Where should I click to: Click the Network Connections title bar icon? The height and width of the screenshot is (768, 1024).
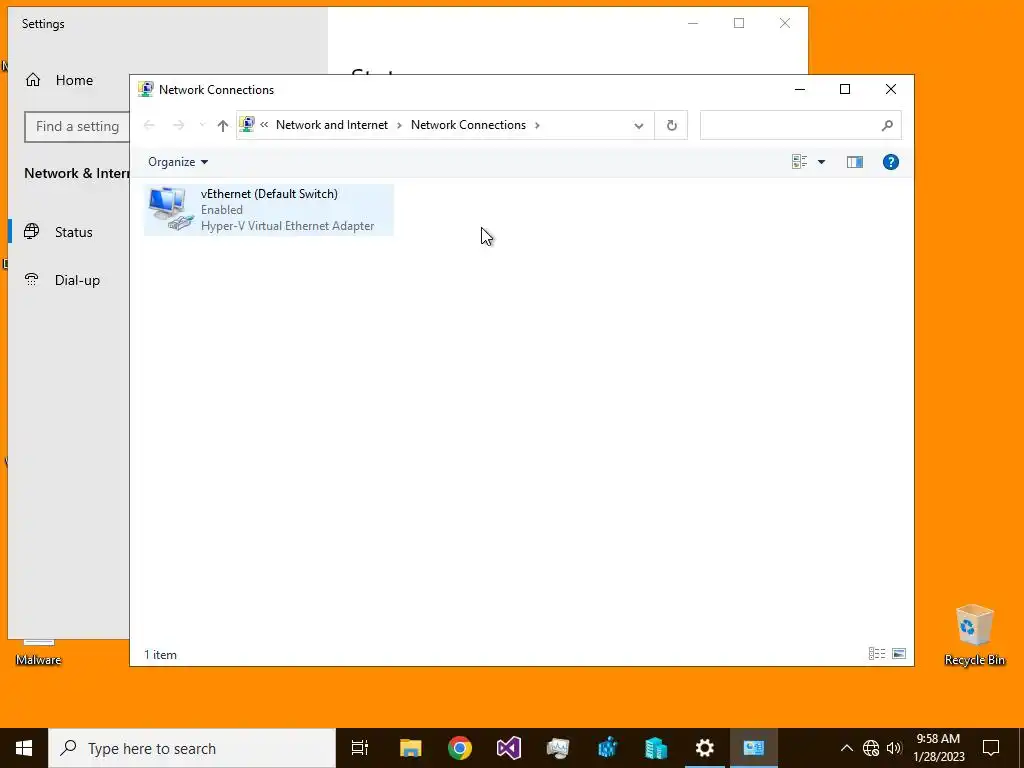tap(146, 89)
